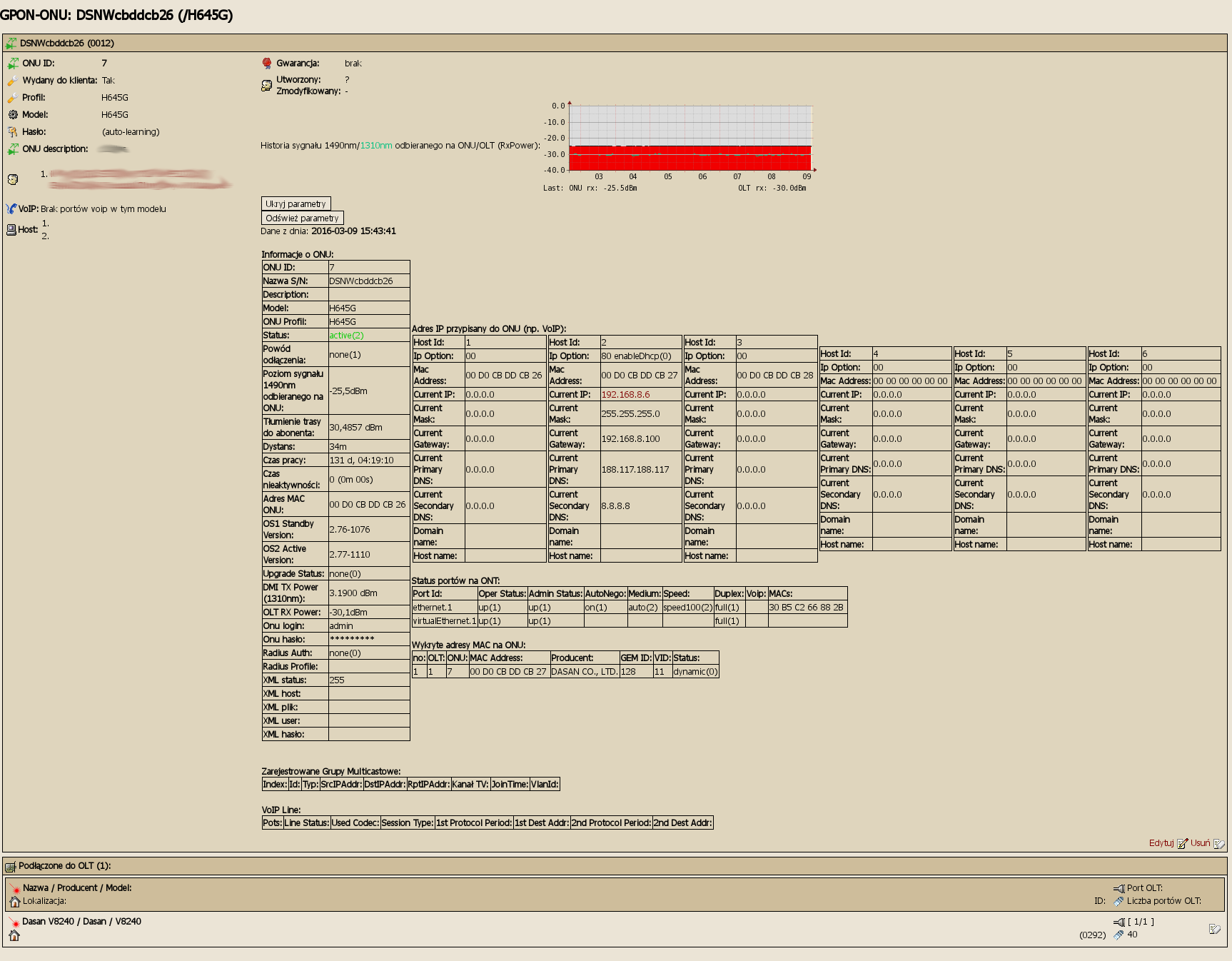Click the XML status value 255
This screenshot has height=961, width=1232.
337,680
